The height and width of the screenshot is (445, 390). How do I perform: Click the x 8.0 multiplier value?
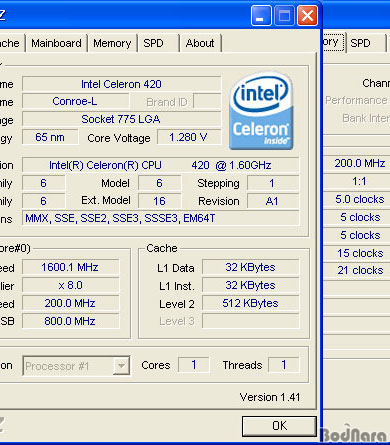[70, 285]
